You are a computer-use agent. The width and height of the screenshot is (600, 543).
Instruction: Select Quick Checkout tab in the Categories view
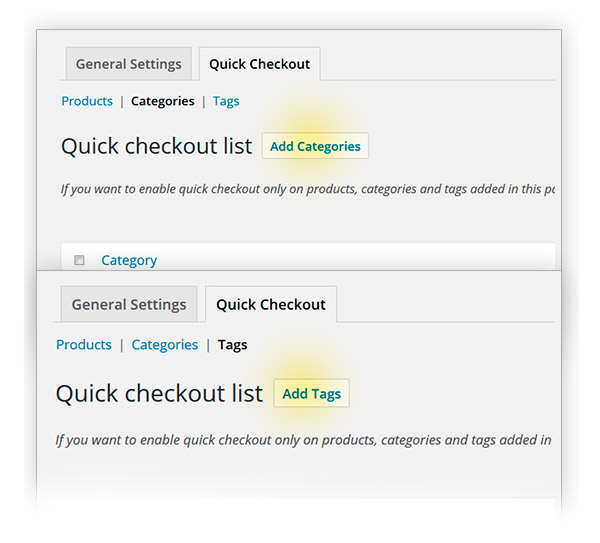click(x=259, y=64)
